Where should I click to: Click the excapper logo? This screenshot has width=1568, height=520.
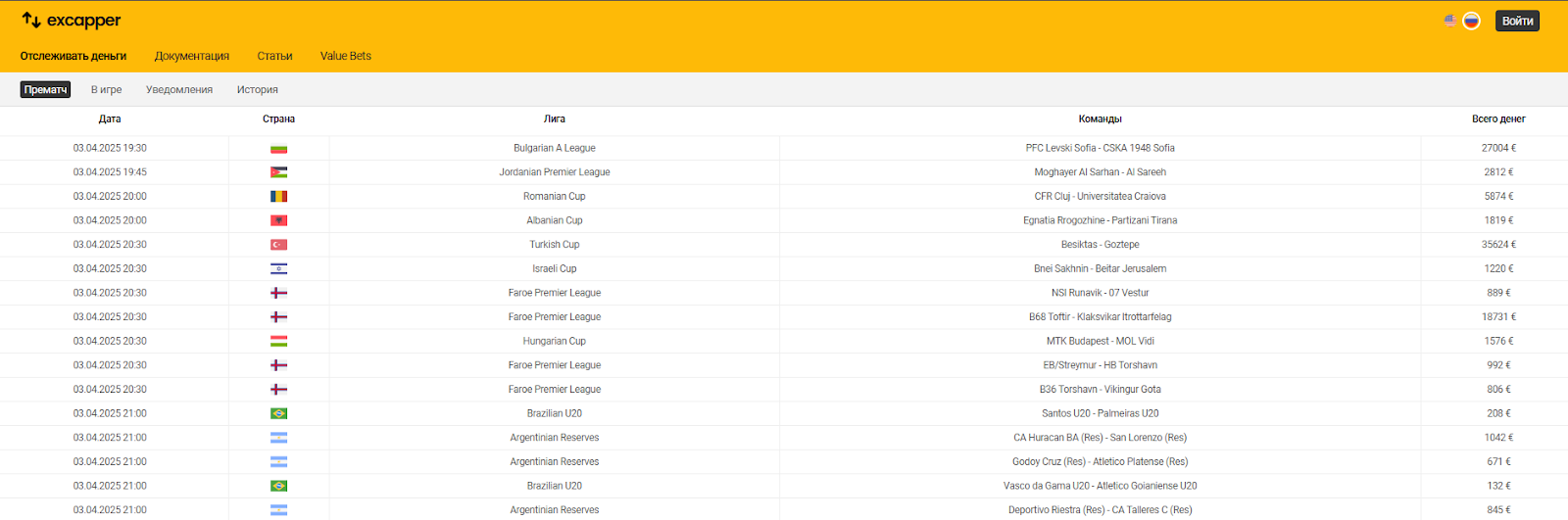tap(72, 21)
